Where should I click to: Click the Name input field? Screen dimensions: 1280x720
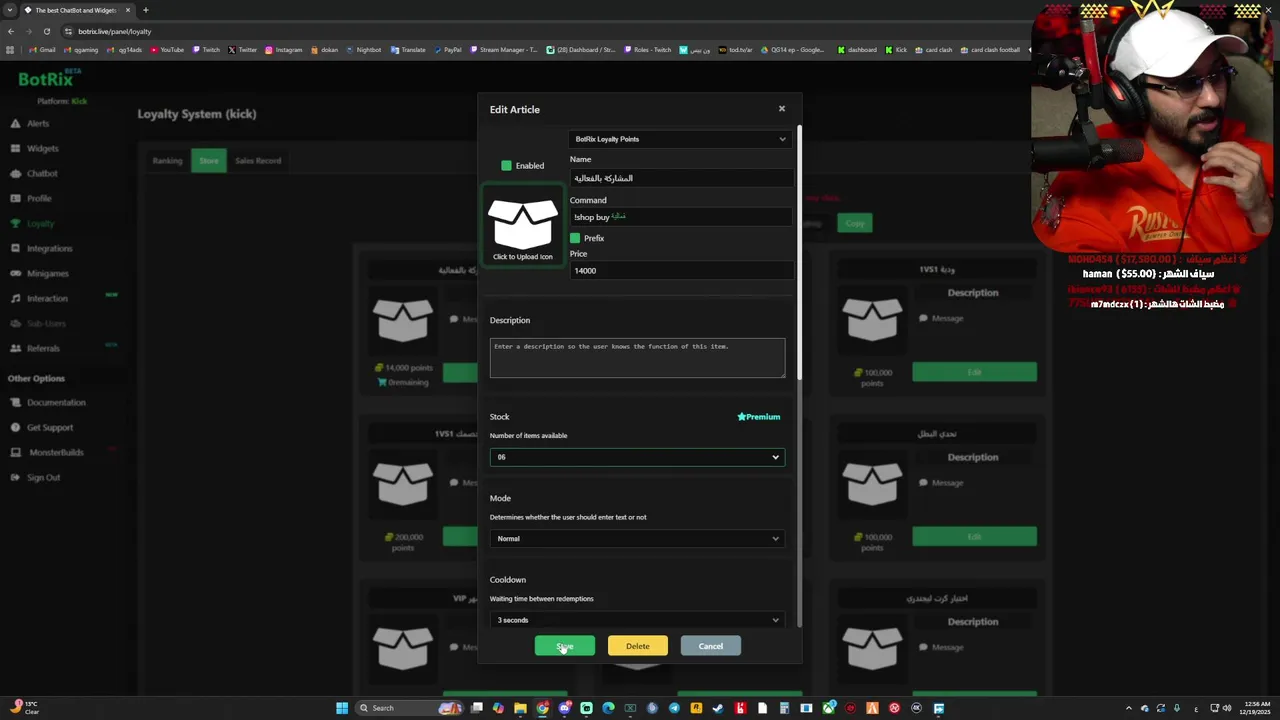pos(681,178)
